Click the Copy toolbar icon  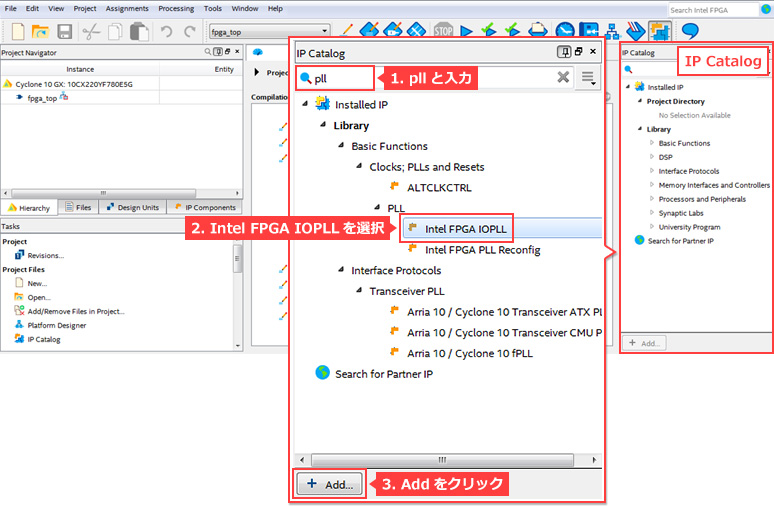[115, 32]
